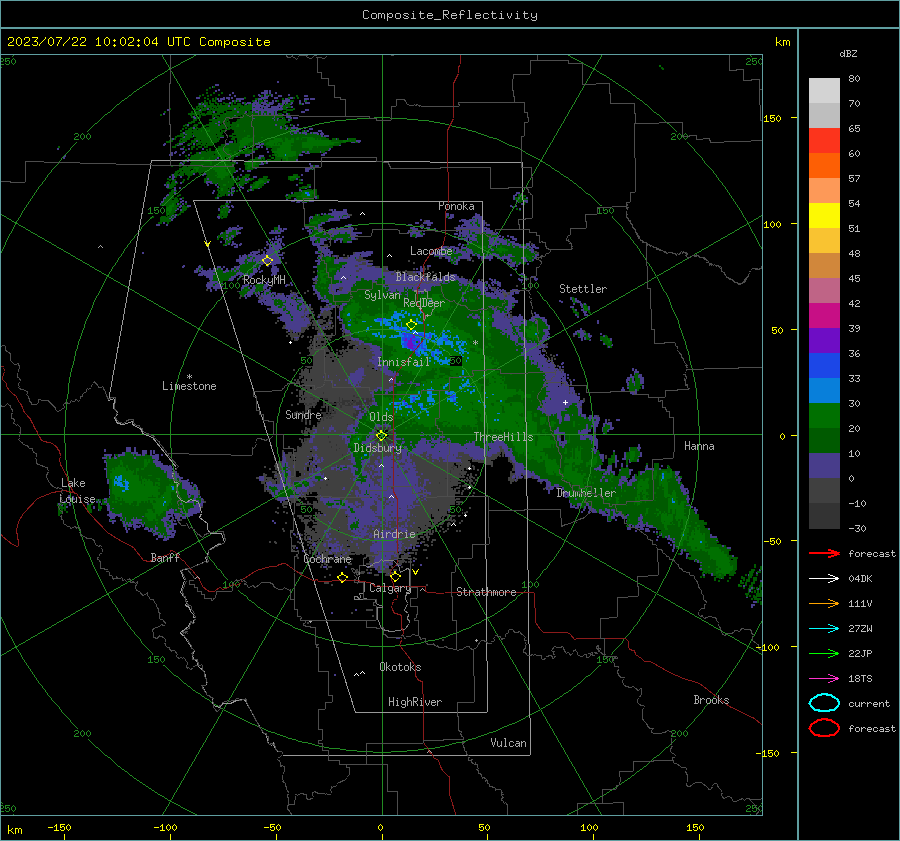The image size is (900, 841).
Task: Select the cyan 27ZW arrow icon
Action: coord(824,629)
